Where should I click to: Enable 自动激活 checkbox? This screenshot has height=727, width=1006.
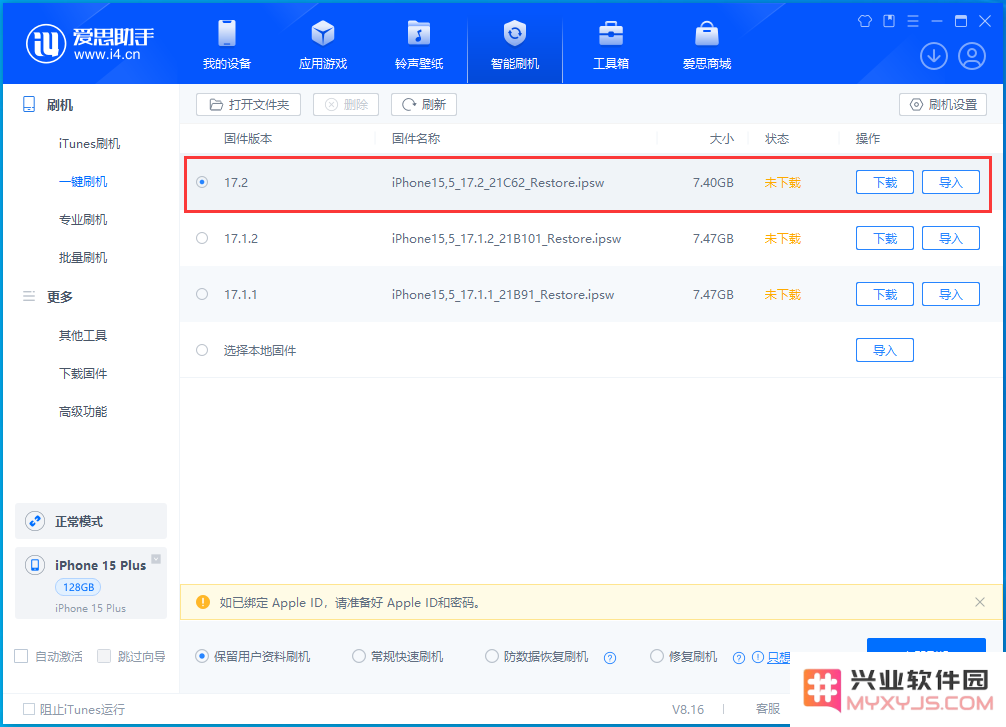[21, 656]
